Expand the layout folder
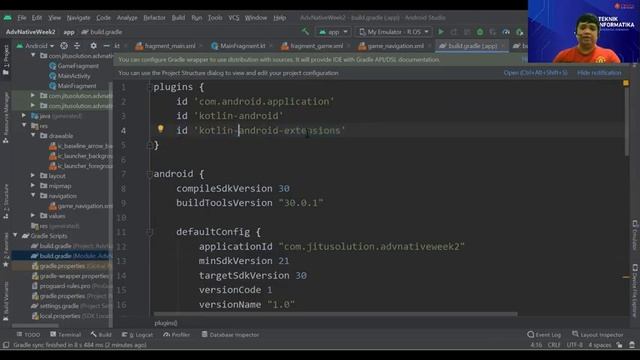Screen dimensions: 640x360 point(33,176)
